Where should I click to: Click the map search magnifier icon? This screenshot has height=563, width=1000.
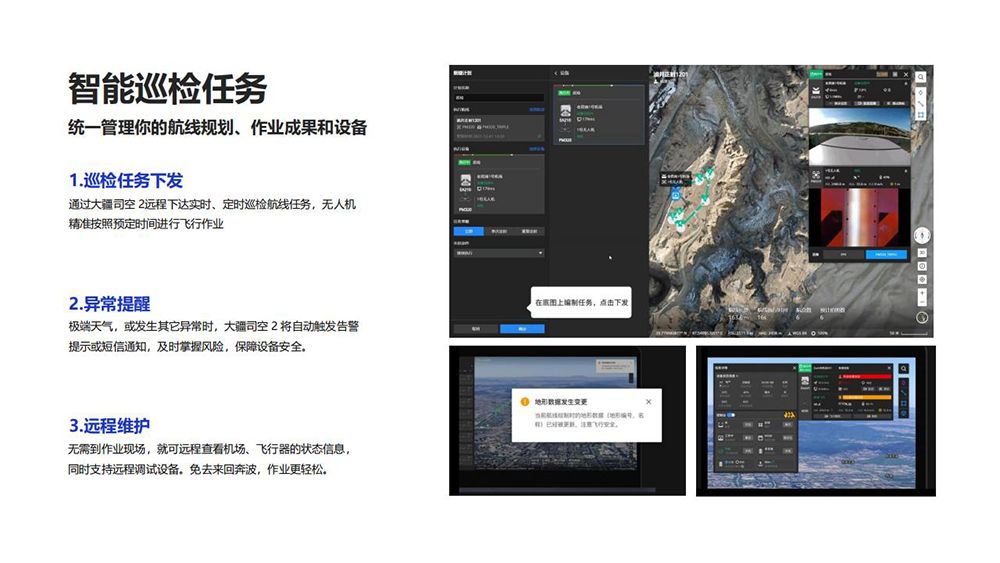921,77
